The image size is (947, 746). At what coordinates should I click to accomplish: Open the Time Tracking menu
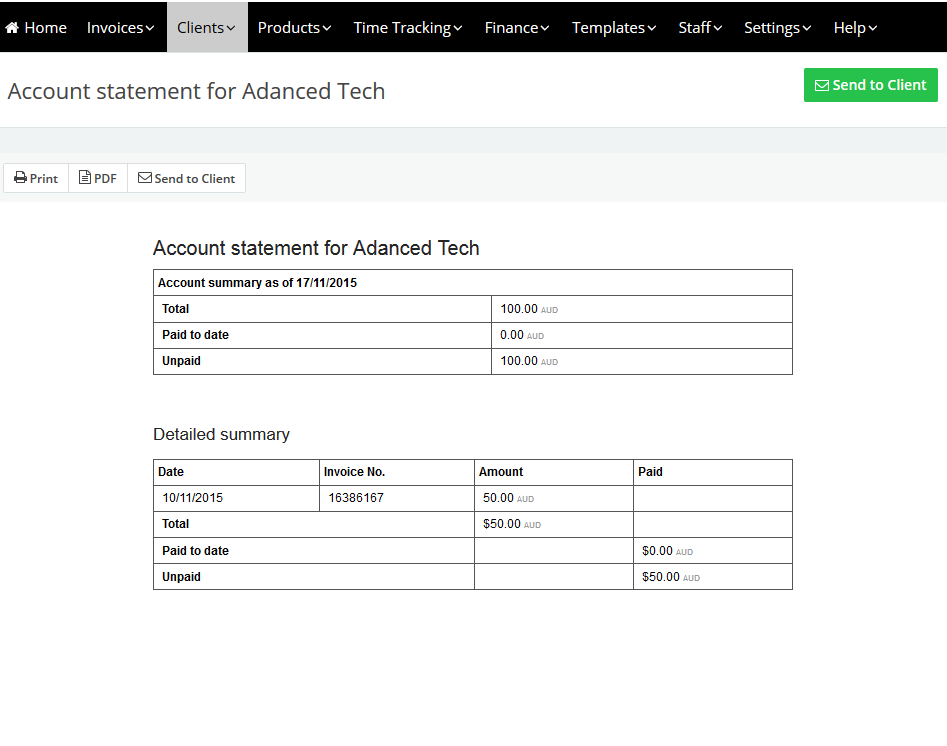(407, 28)
